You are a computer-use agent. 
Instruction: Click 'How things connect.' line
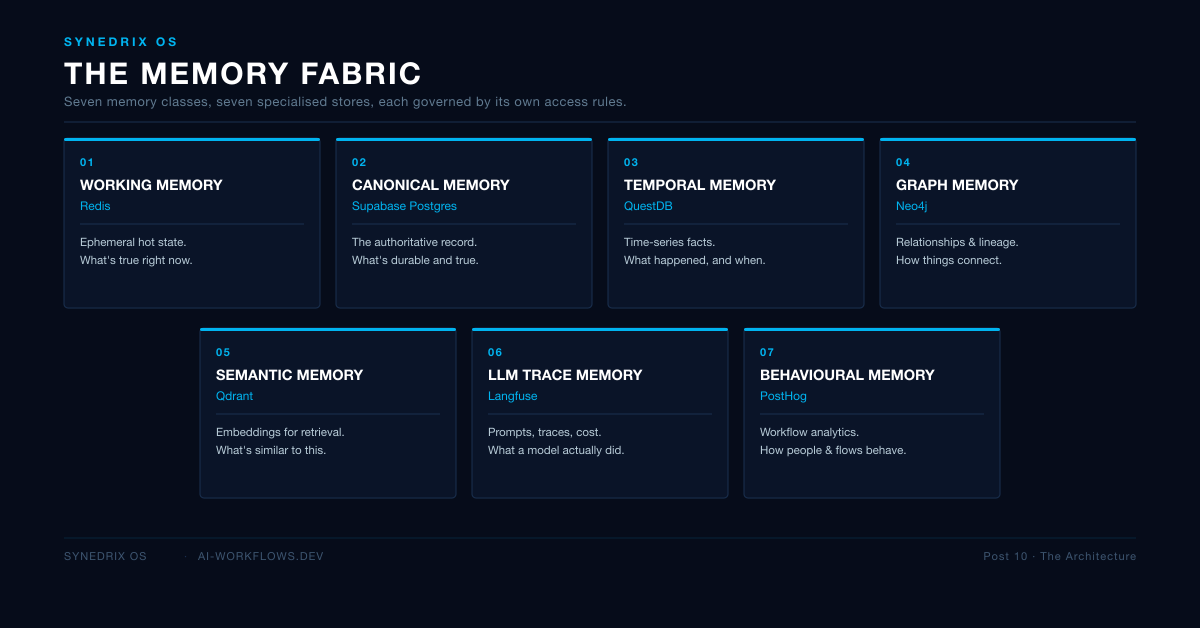[948, 260]
